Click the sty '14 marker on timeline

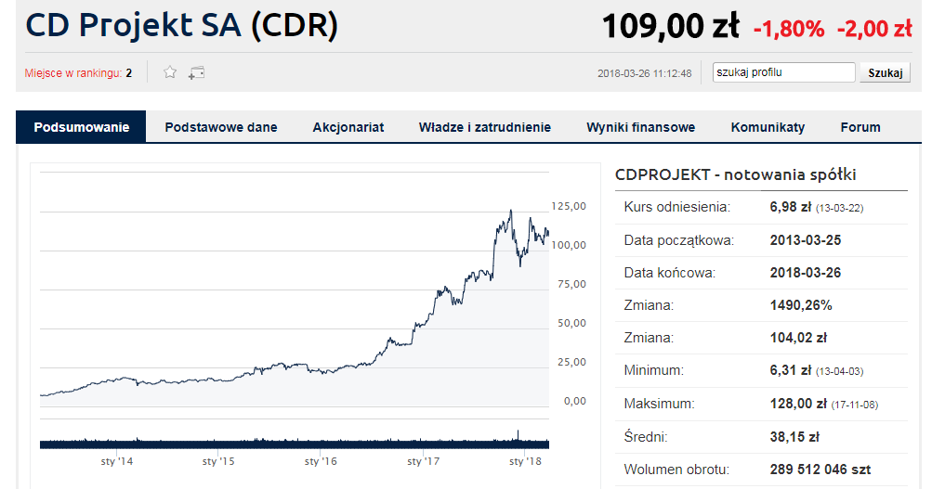click(116, 461)
